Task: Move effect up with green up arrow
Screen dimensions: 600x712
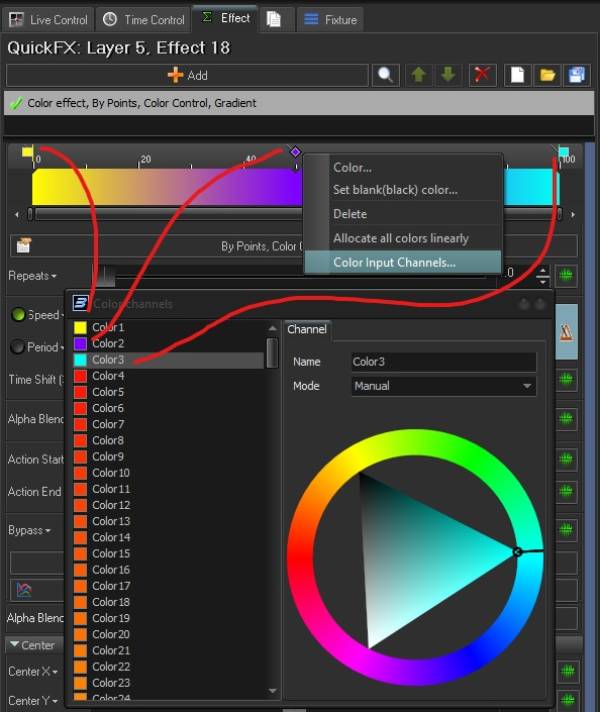Action: click(419, 75)
